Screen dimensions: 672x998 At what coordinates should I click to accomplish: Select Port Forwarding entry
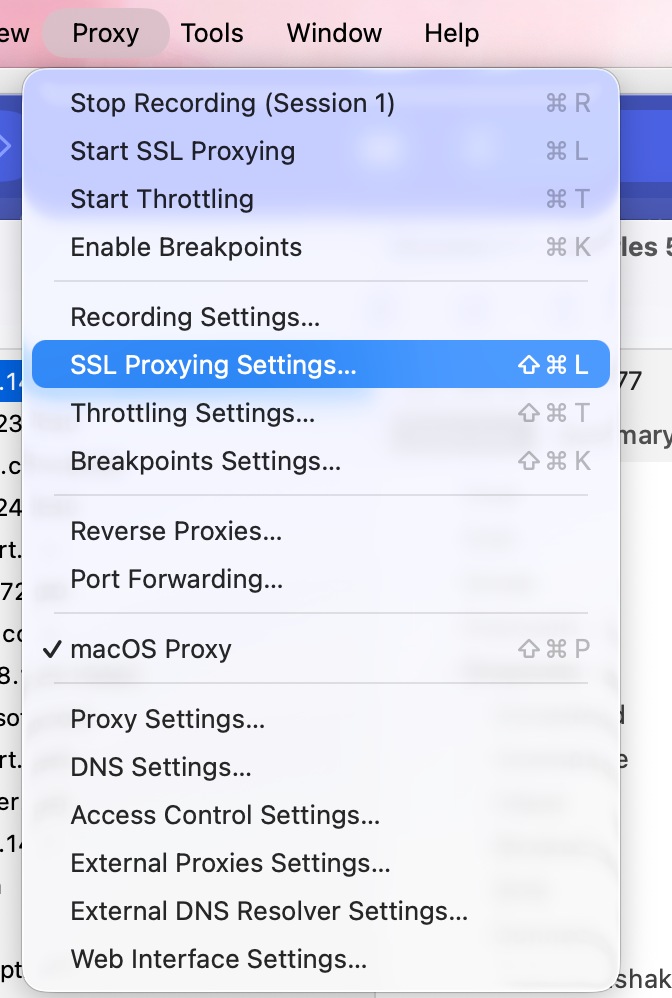(x=176, y=579)
